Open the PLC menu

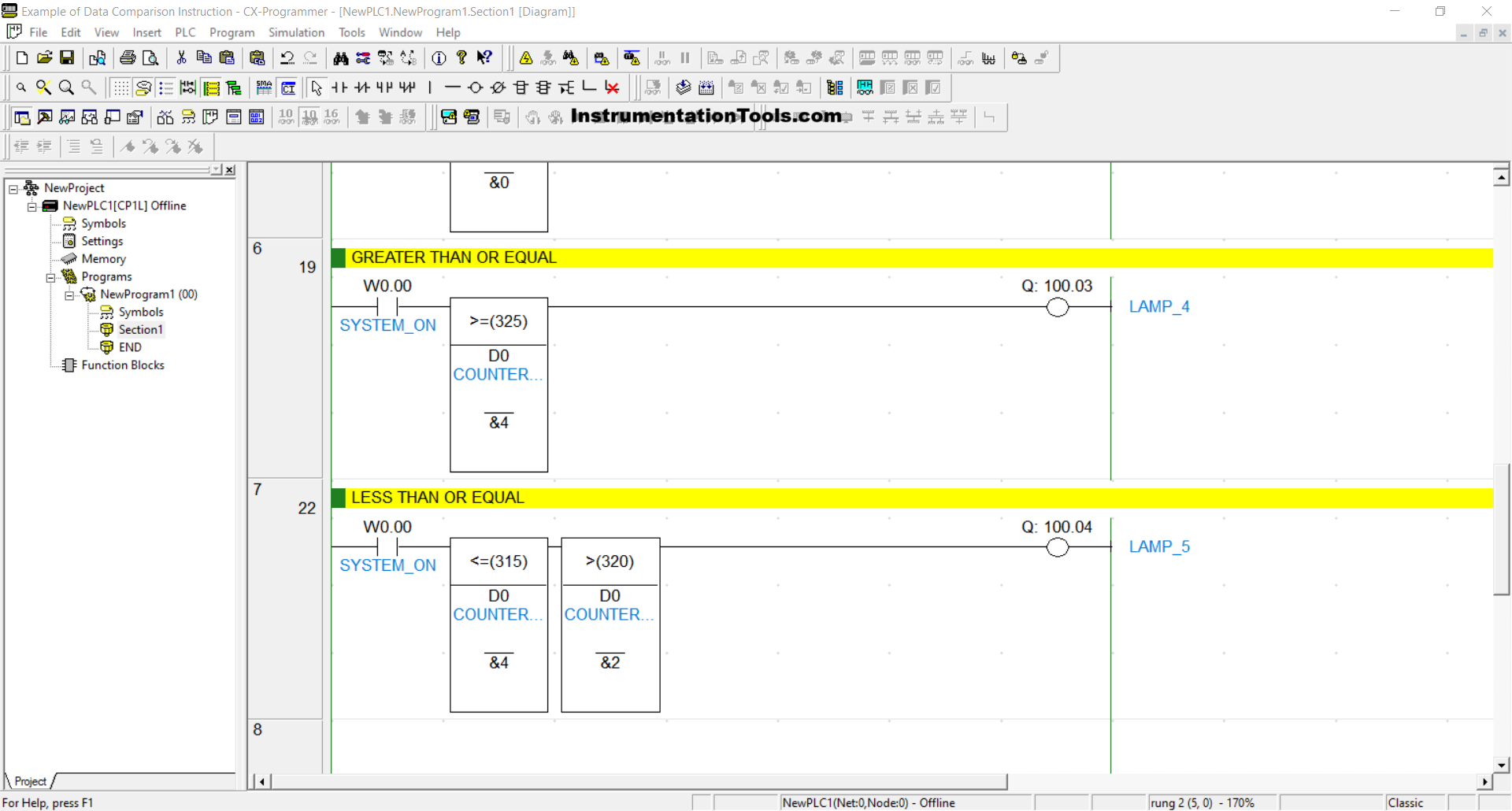coord(185,32)
